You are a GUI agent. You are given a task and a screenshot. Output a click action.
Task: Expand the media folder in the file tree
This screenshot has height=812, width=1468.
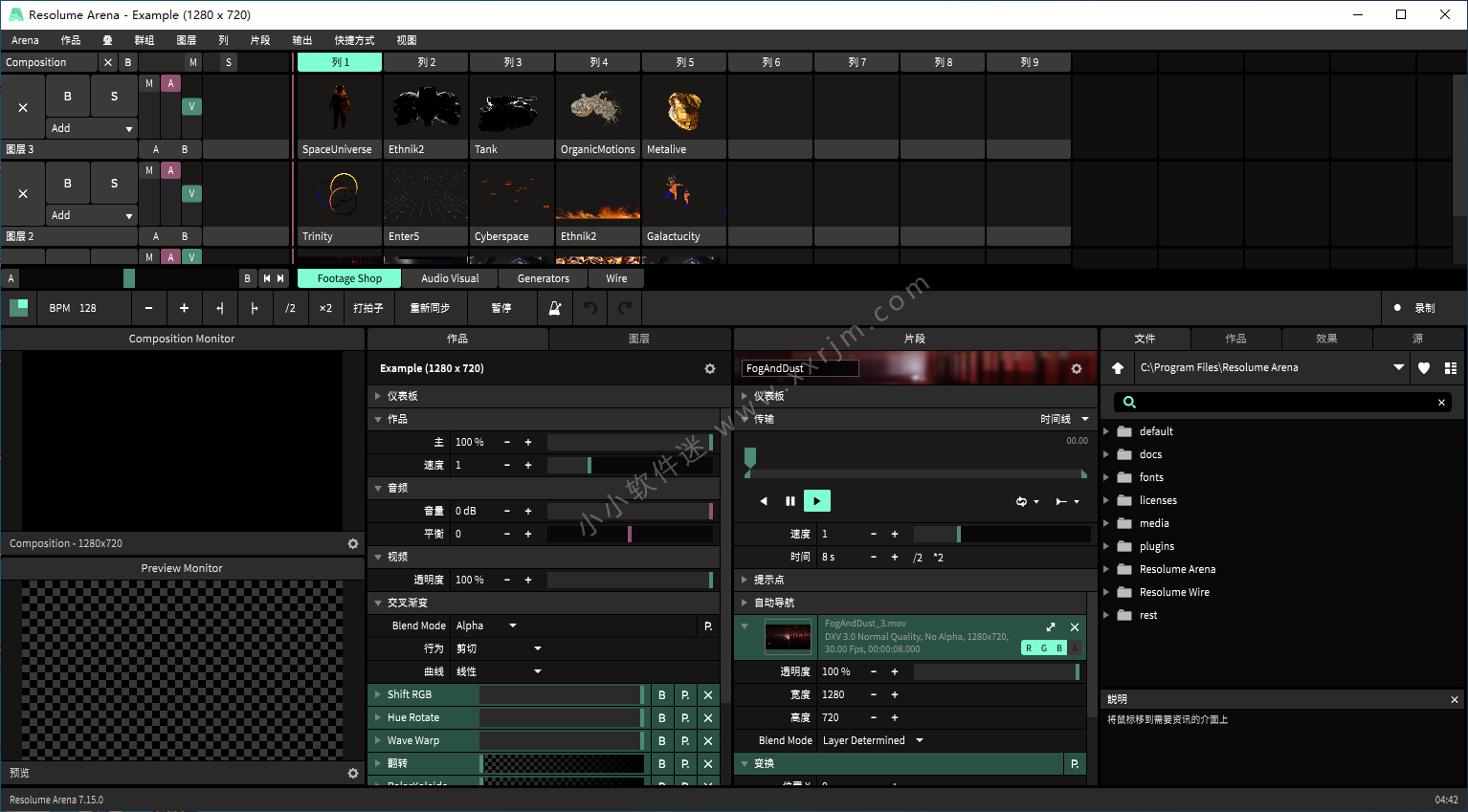pos(1107,523)
